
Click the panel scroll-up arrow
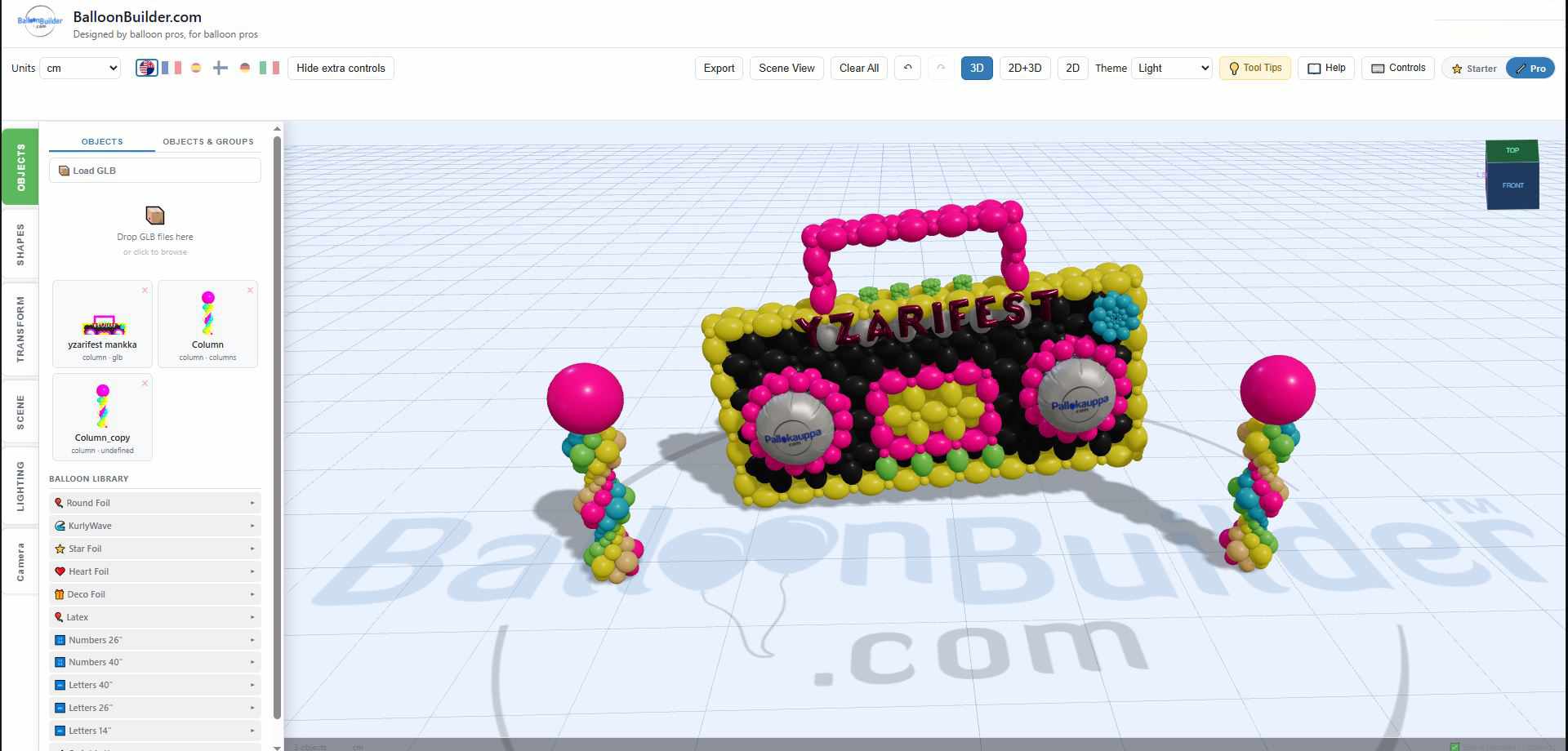[x=277, y=128]
